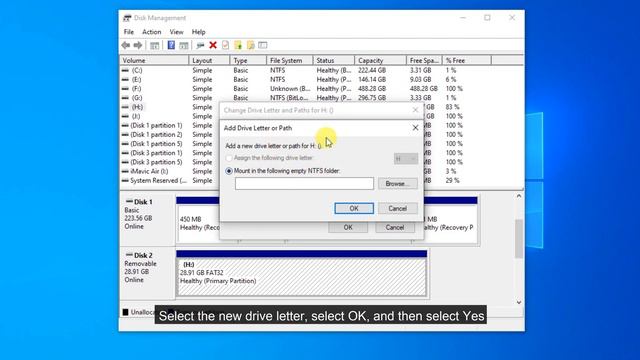The height and width of the screenshot is (360, 640).
Task: Sort by the Layout column header
Action: pyautogui.click(x=209, y=60)
